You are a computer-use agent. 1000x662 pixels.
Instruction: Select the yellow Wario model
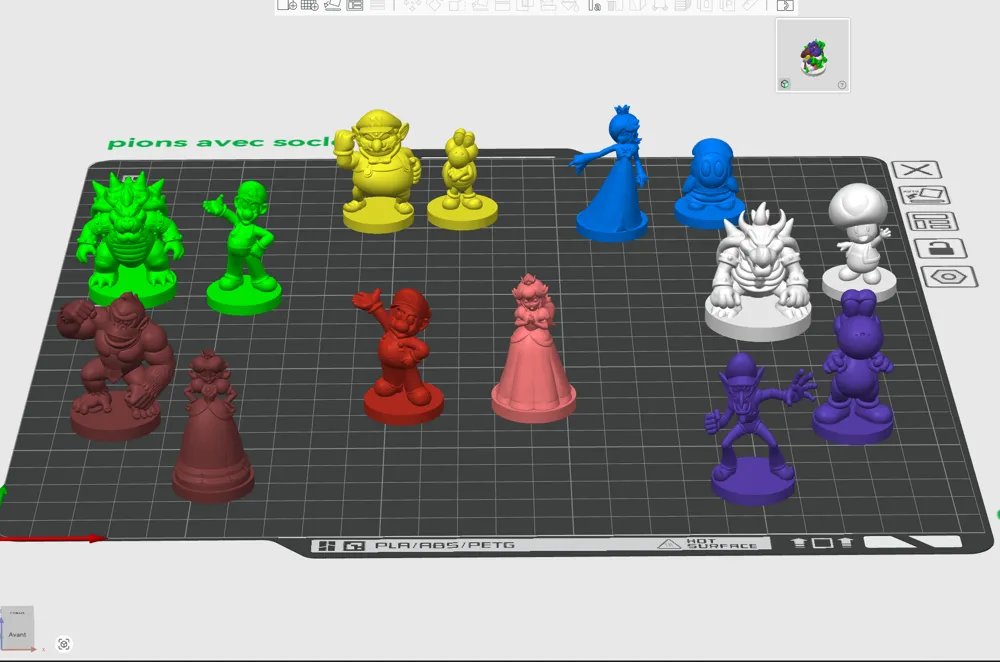click(x=378, y=171)
